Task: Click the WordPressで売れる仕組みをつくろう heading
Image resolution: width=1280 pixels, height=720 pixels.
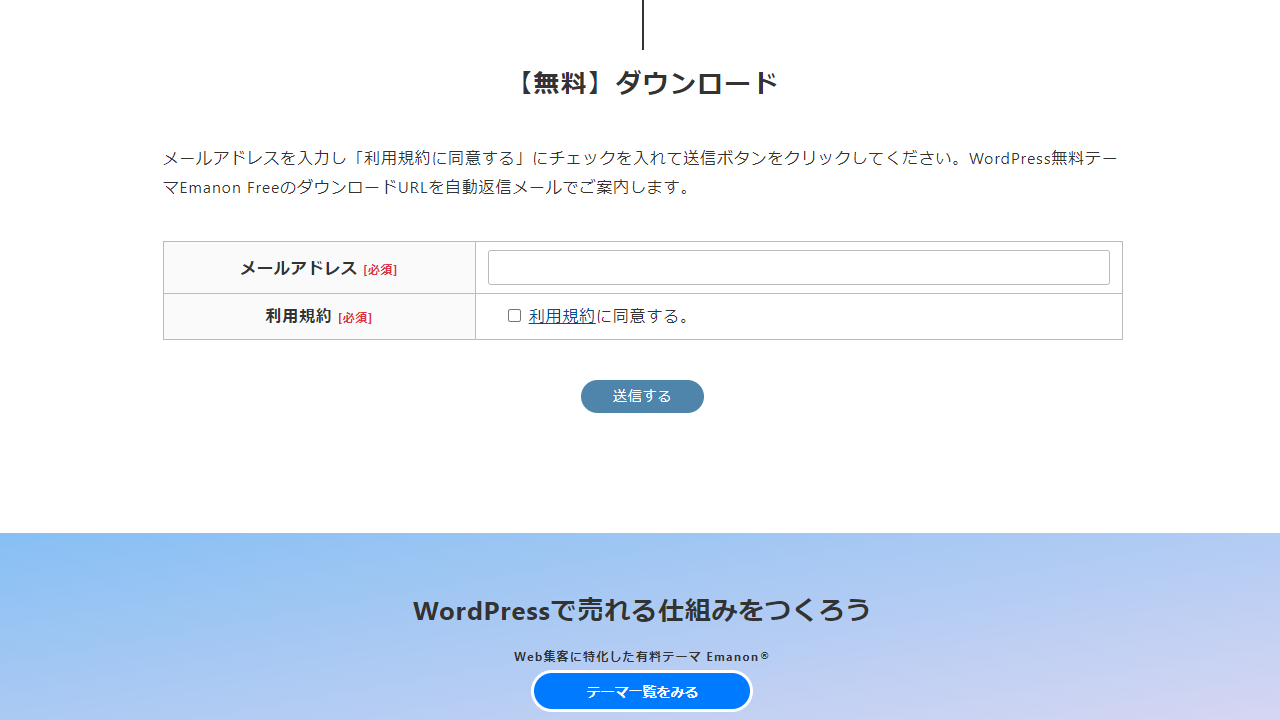Action: [x=642, y=610]
